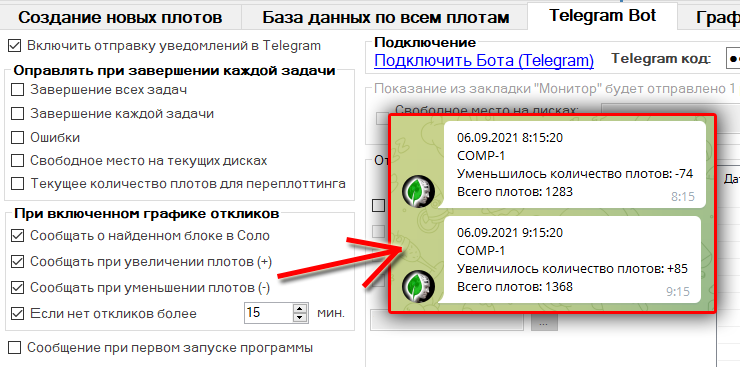Click the minutes field showing 15
Image resolution: width=740 pixels, height=367 pixels.
tap(269, 313)
